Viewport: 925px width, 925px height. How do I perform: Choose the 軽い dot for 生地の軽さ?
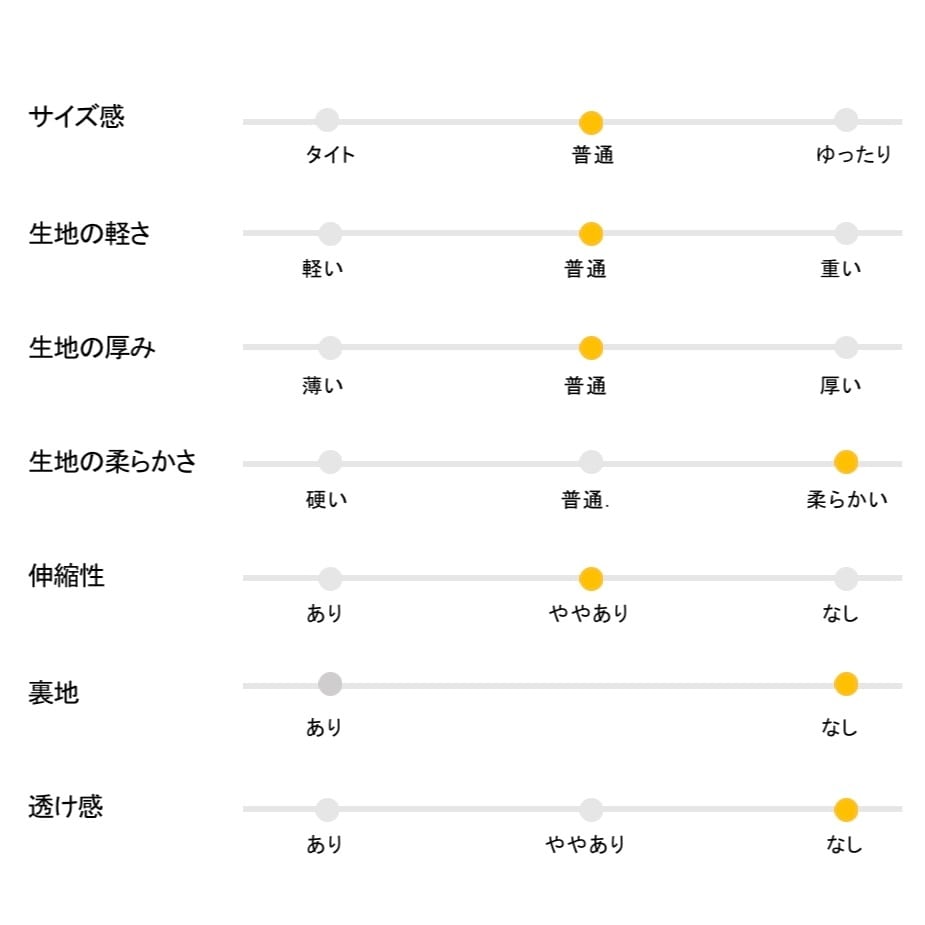tap(330, 234)
